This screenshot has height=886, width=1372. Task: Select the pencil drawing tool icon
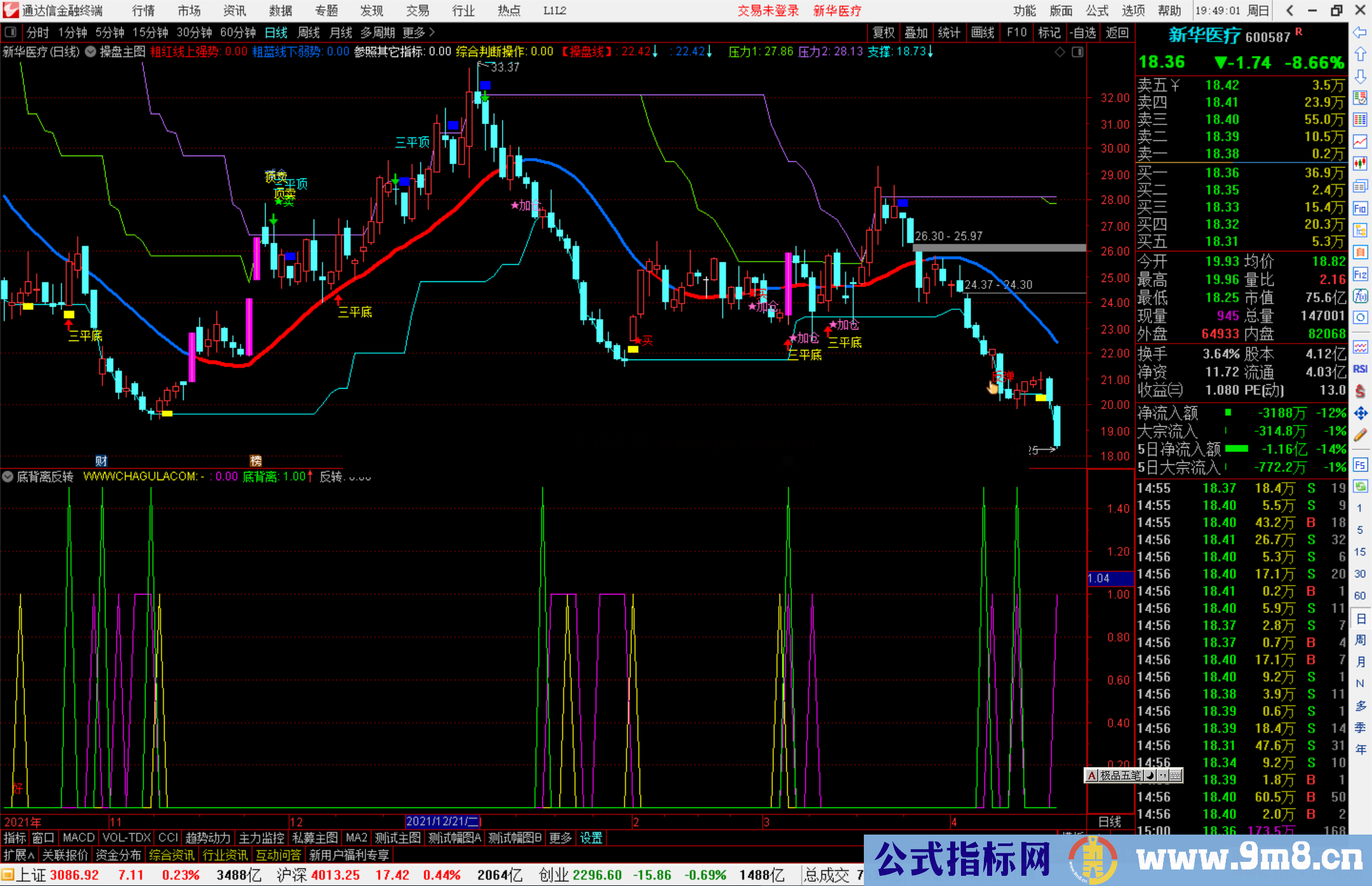point(1360,435)
